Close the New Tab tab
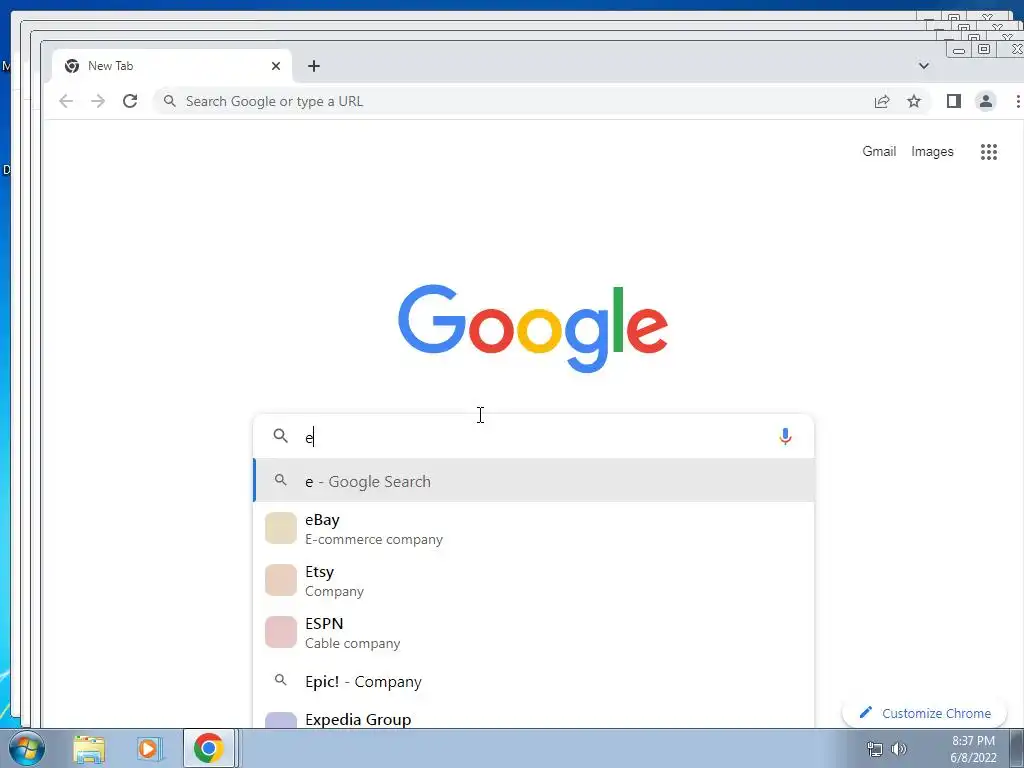1024x768 pixels. 276,66
